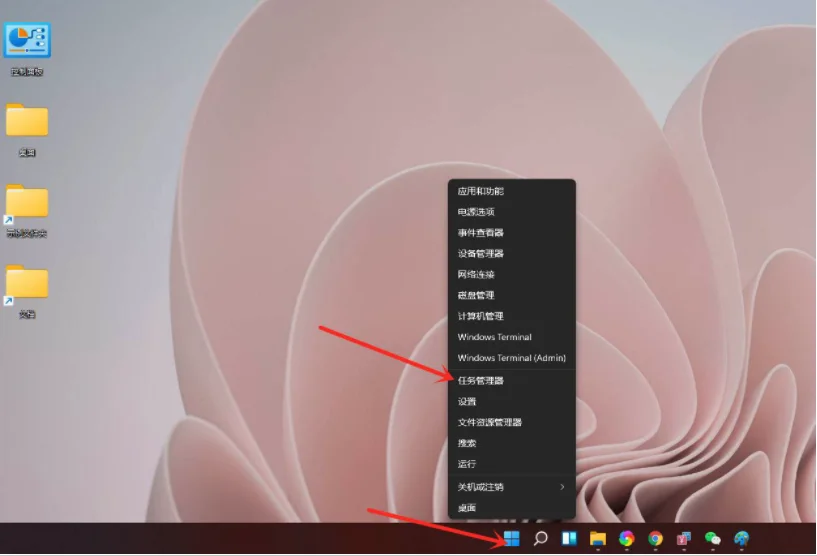Viewport: 817px width, 556px height.
Task: Open taskbar search magnifier icon
Action: (540, 539)
